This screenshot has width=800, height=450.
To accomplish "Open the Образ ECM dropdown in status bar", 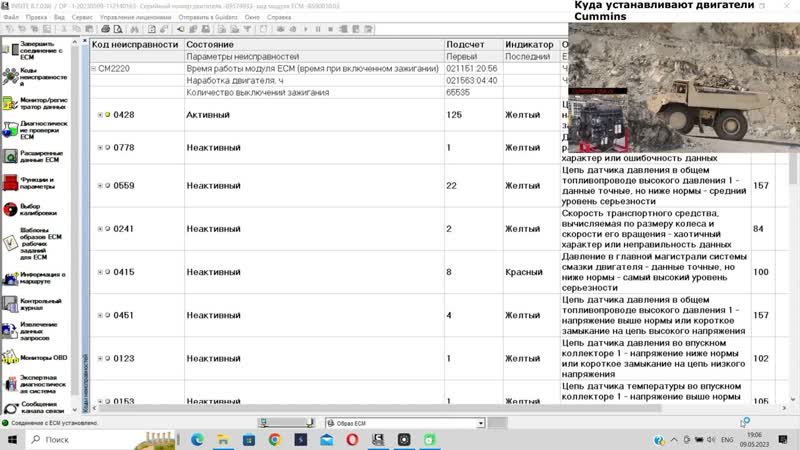I will click(x=480, y=423).
